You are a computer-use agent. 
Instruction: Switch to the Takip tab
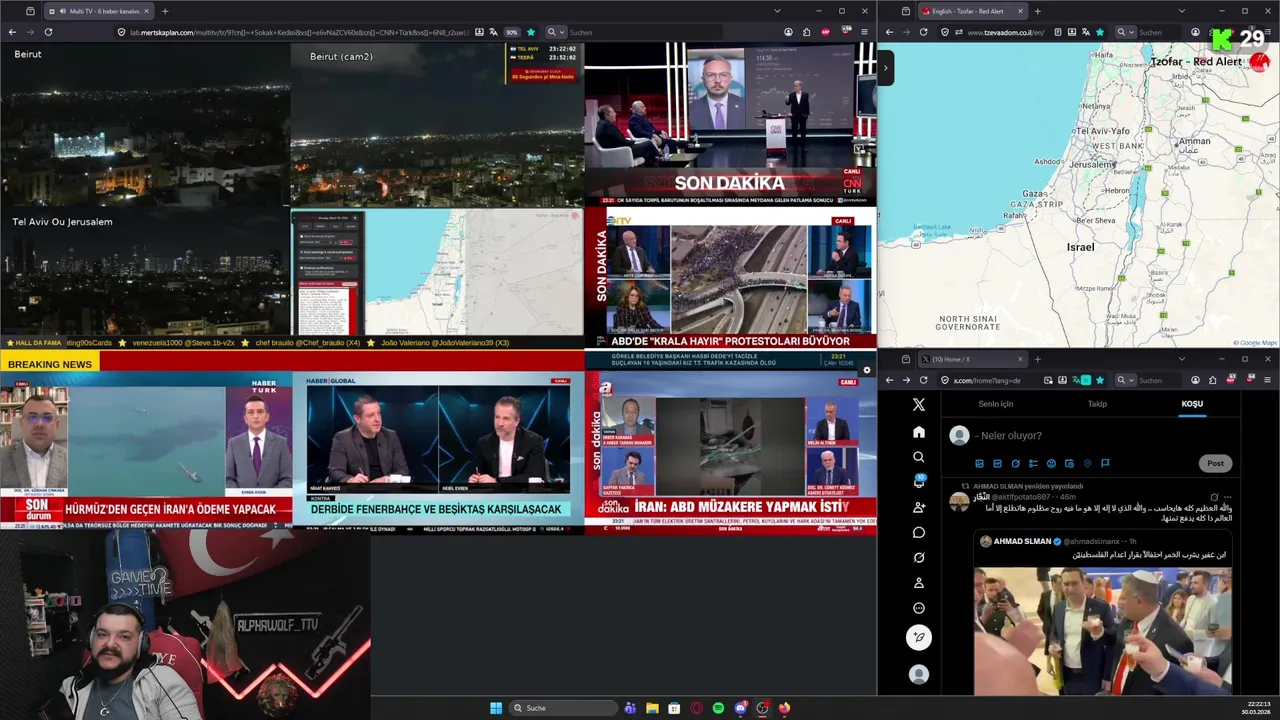[x=1097, y=404]
